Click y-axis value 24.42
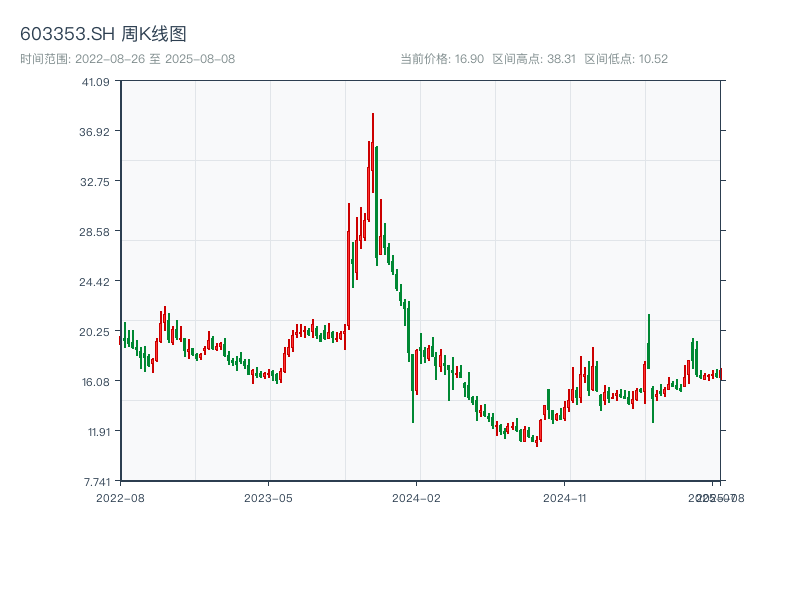800x600 pixels. pyautogui.click(x=94, y=282)
